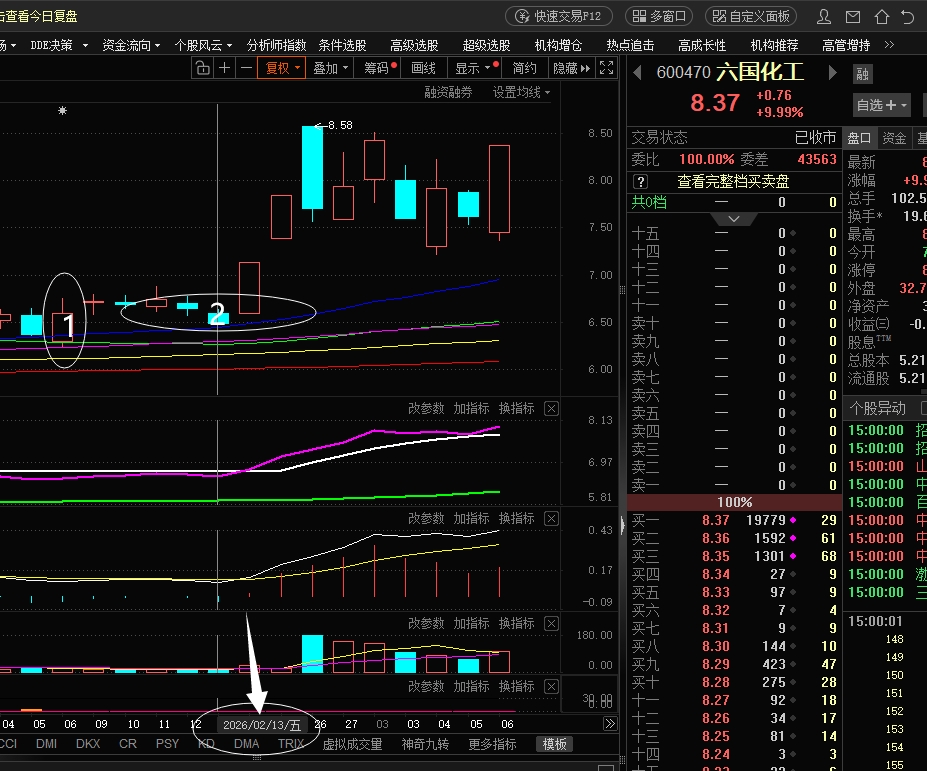927x771 pixels.
Task: Click 查看完整档买卖盘 link
Action: point(733,182)
